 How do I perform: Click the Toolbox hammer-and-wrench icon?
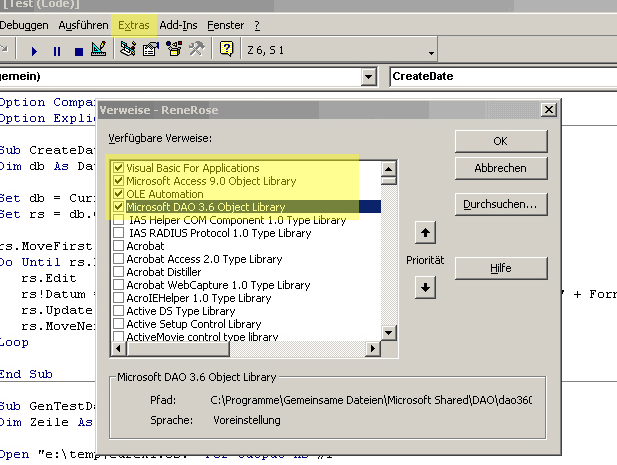[196, 49]
